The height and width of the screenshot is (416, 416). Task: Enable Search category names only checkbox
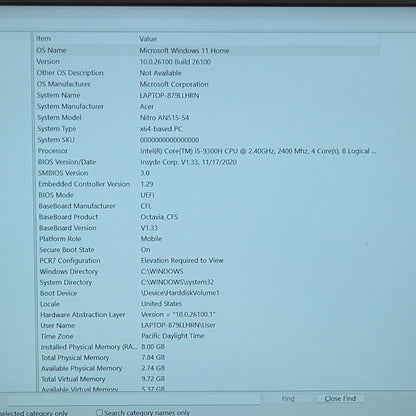[99, 413]
